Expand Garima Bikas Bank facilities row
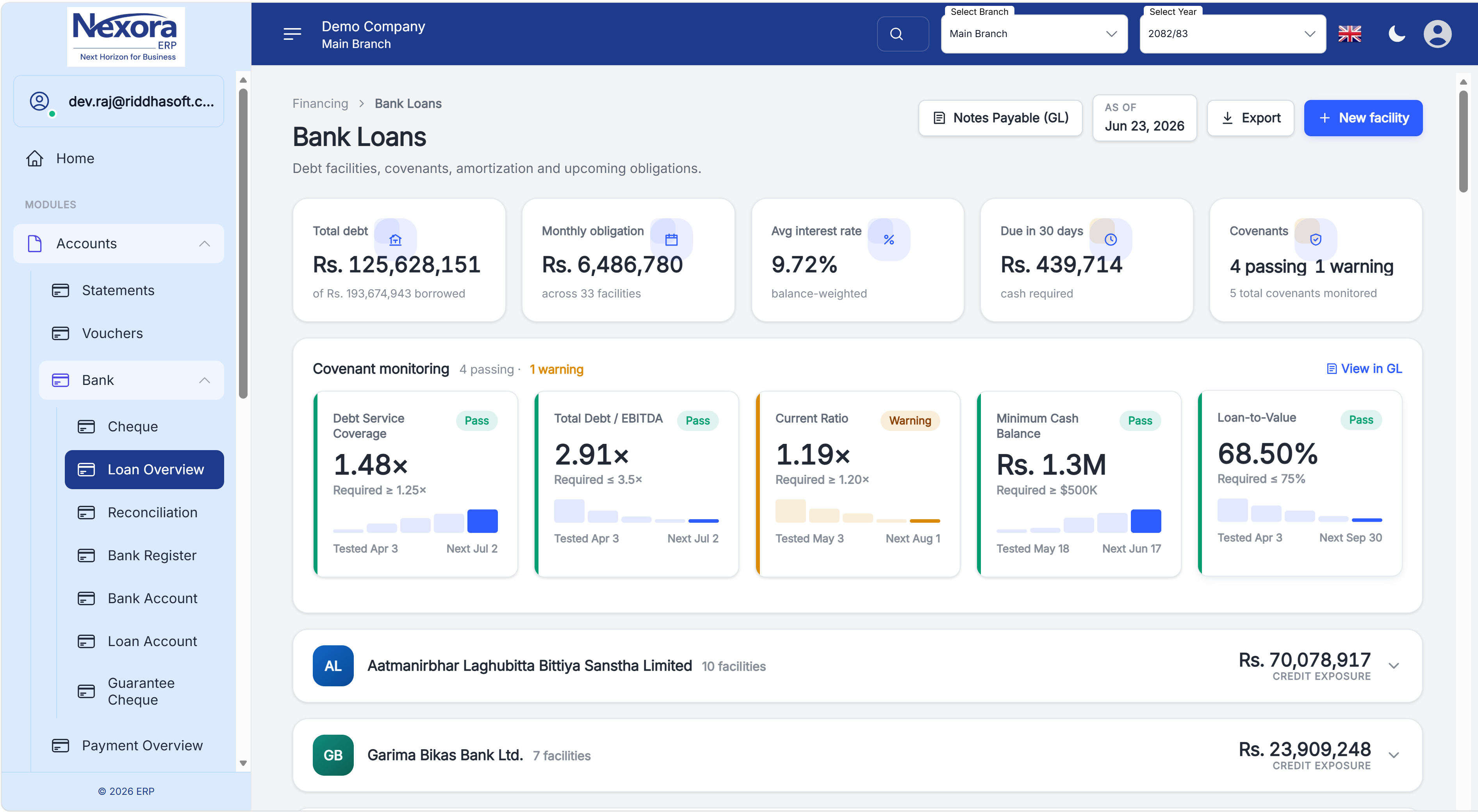This screenshot has width=1478, height=812. (x=1393, y=755)
